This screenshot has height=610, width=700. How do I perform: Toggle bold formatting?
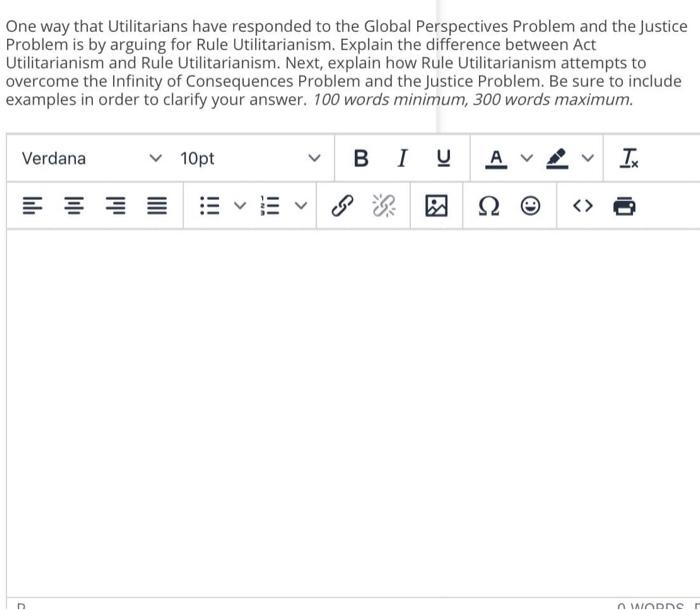click(361, 158)
